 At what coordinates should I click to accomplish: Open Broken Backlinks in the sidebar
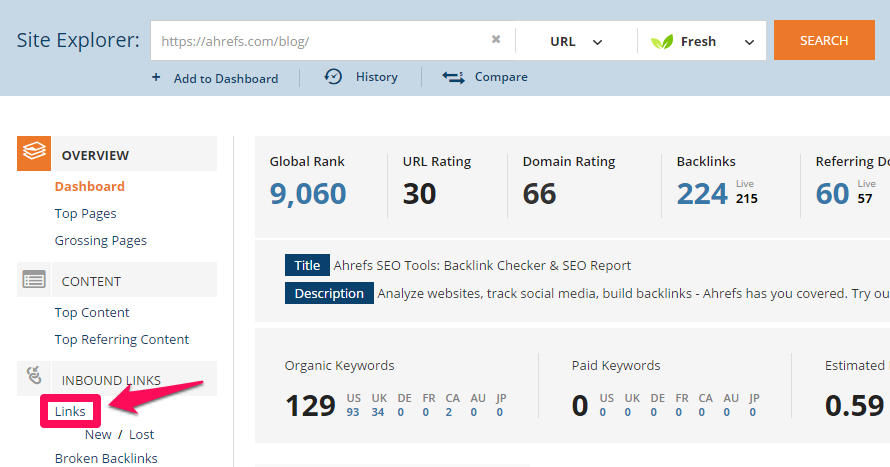tap(106, 458)
